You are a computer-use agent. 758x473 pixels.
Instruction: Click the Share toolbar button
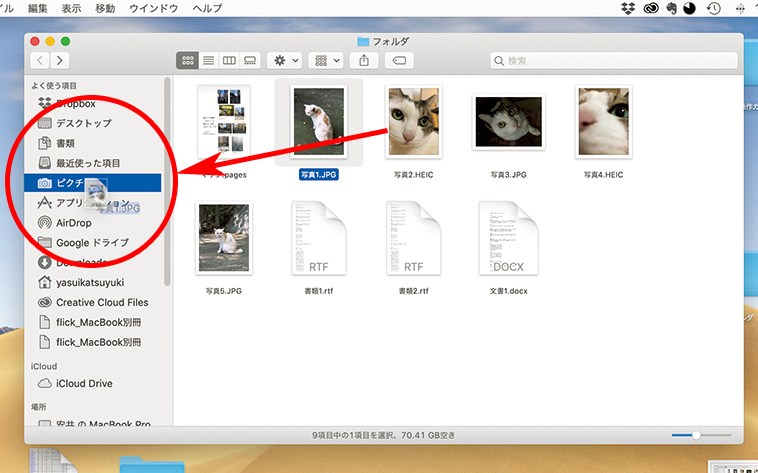pyautogui.click(x=364, y=61)
